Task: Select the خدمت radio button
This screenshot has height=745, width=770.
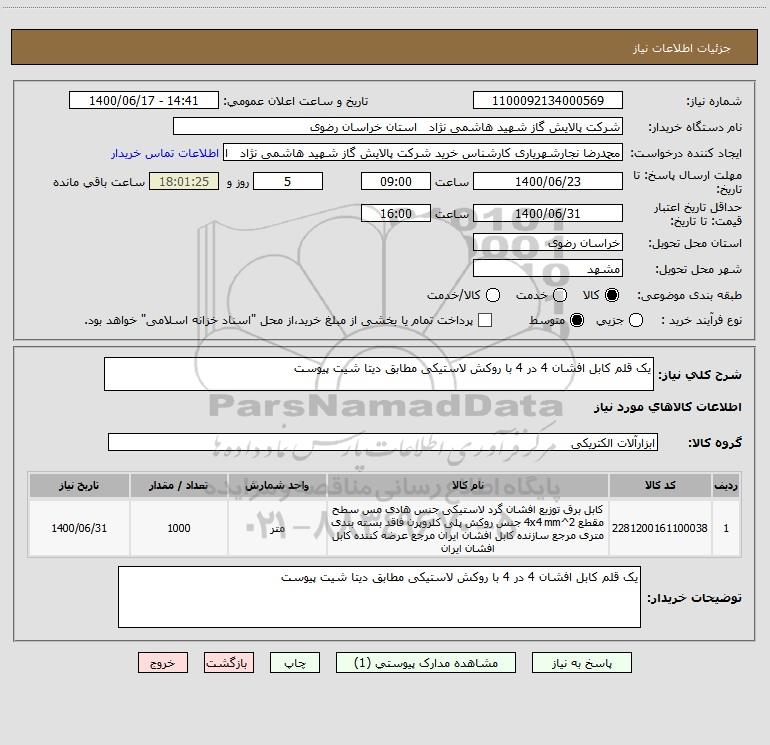Action: point(560,295)
